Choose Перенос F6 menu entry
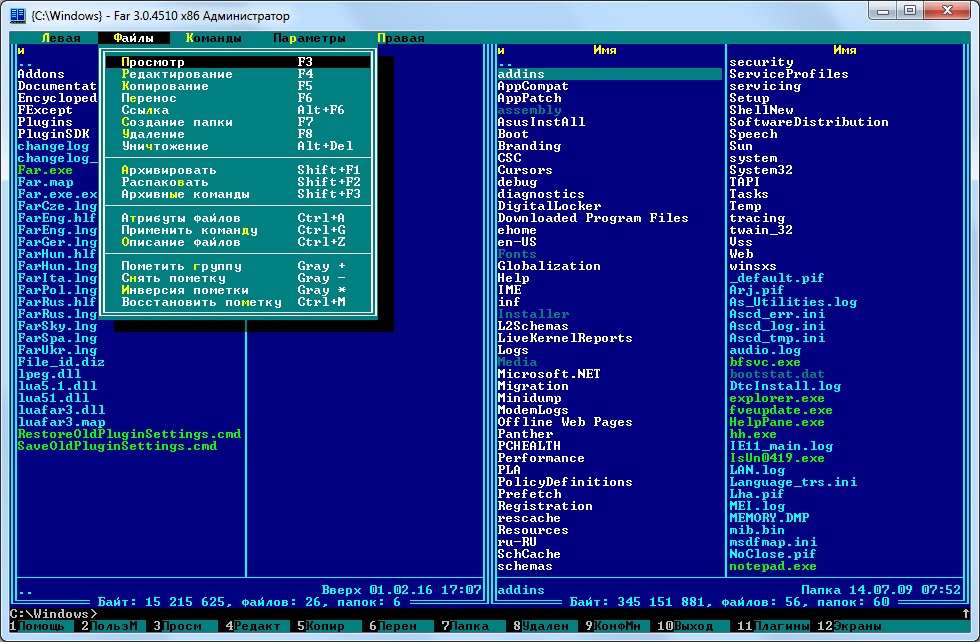This screenshot has width=980, height=642. click(238, 98)
